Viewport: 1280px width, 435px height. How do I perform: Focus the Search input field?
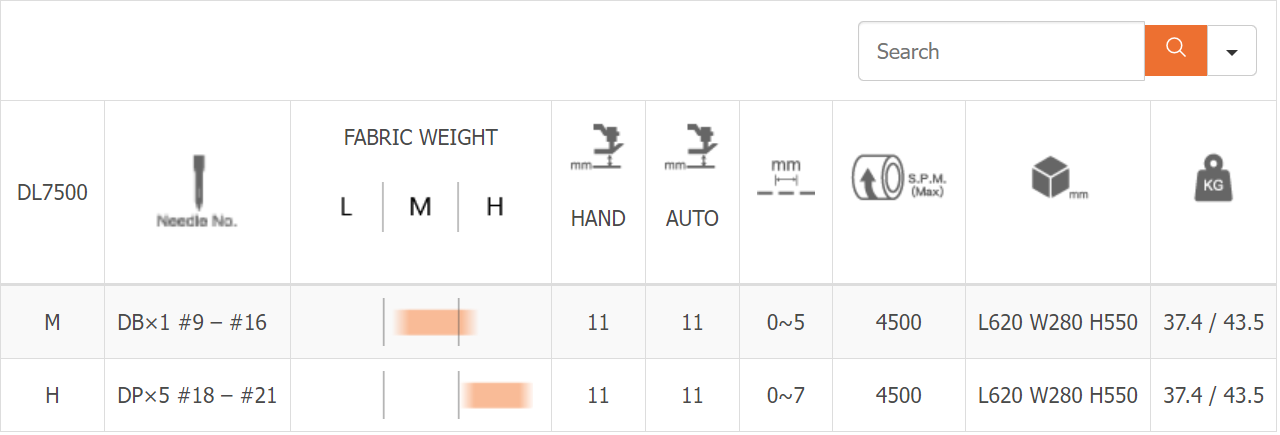click(x=1001, y=51)
